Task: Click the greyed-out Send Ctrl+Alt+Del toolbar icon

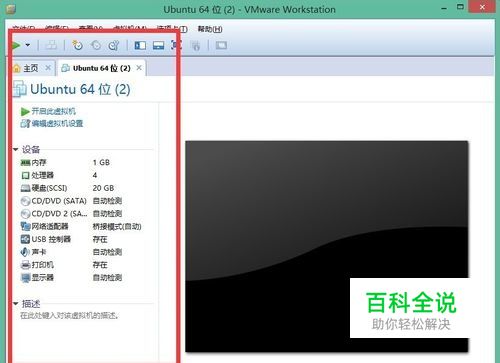Action: tap(51, 45)
